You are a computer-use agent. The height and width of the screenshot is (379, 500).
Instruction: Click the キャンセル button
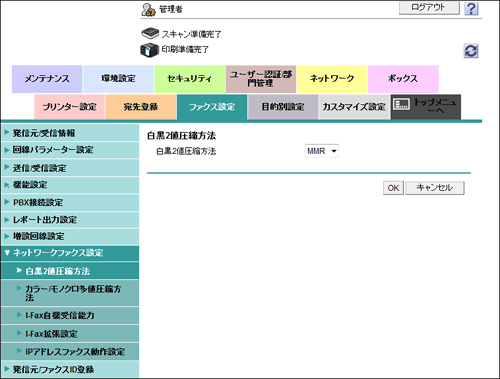(x=435, y=188)
